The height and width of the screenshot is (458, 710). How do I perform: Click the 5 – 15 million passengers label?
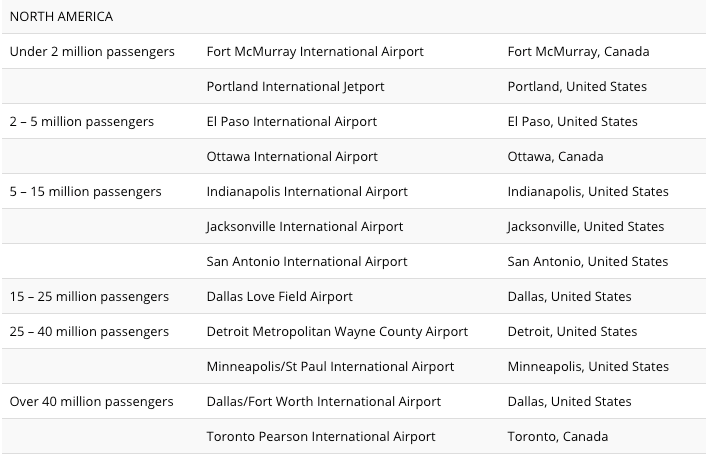coord(85,192)
